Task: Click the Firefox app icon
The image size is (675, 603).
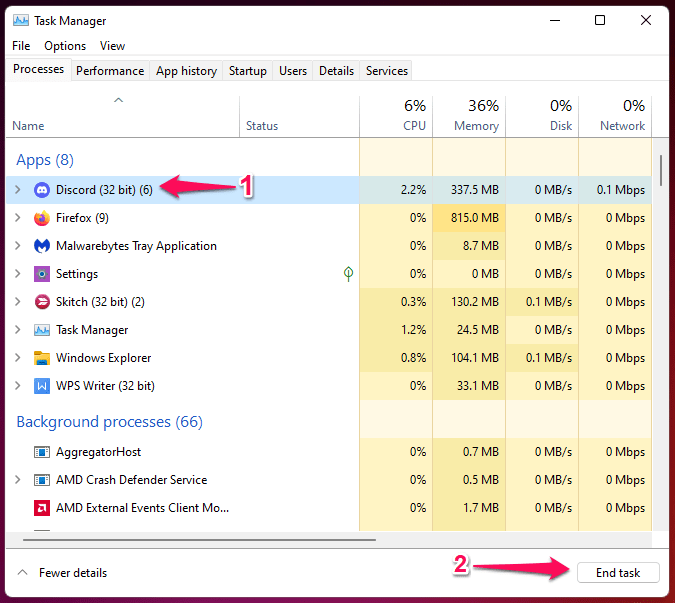Action: [42, 218]
